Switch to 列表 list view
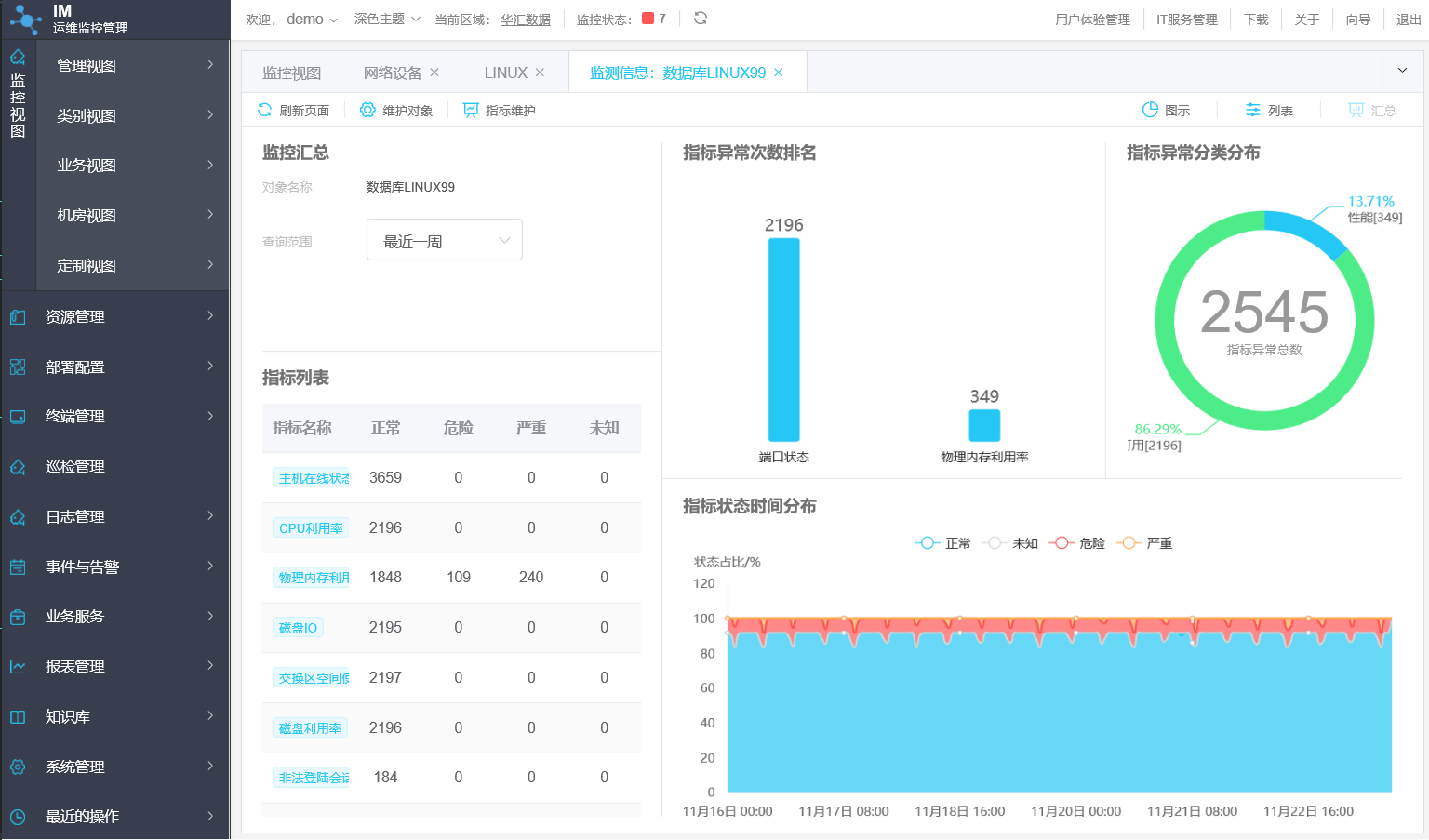1429x840 pixels. click(x=1265, y=110)
